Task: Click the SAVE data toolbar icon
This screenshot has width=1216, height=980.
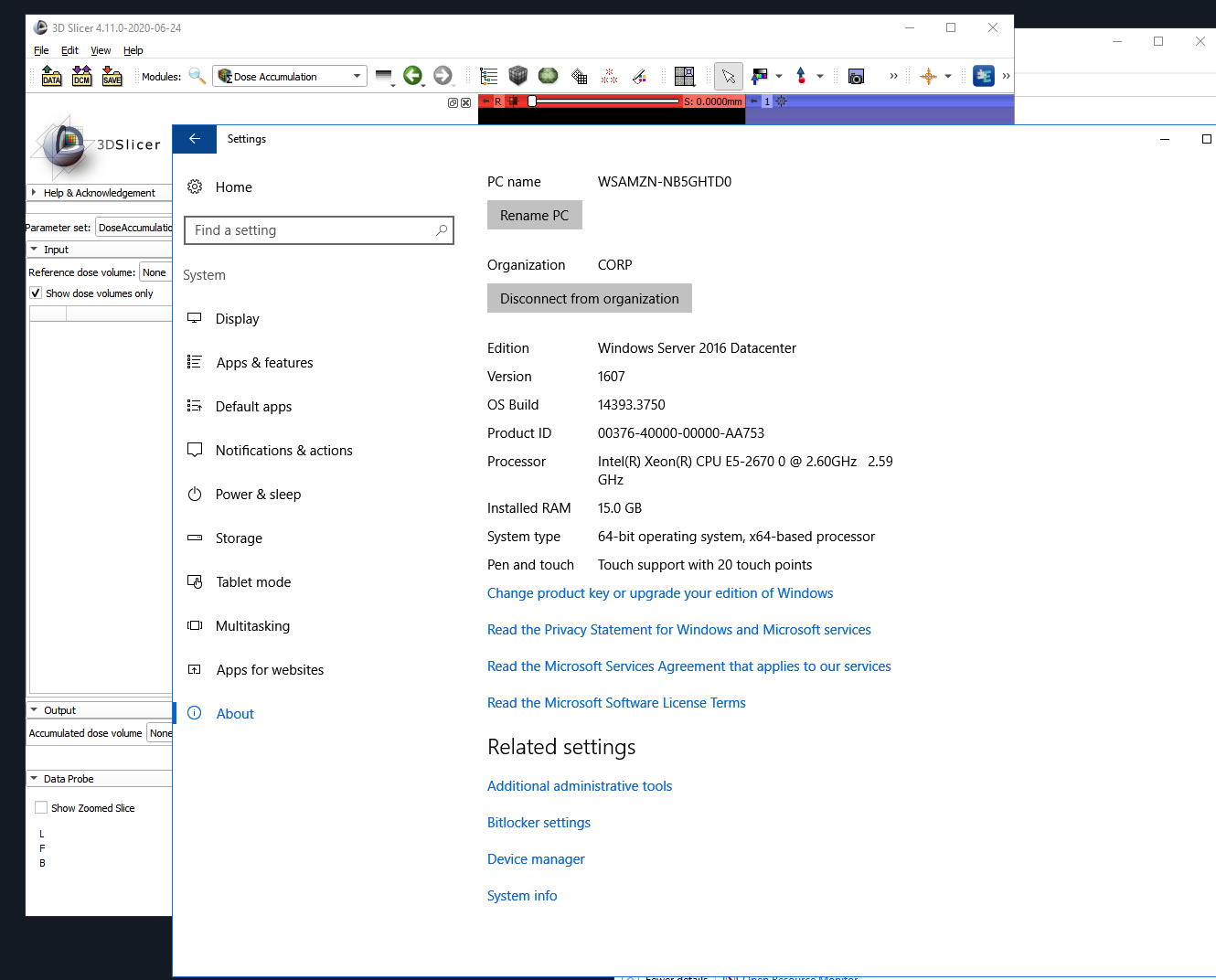Action: click(x=112, y=76)
